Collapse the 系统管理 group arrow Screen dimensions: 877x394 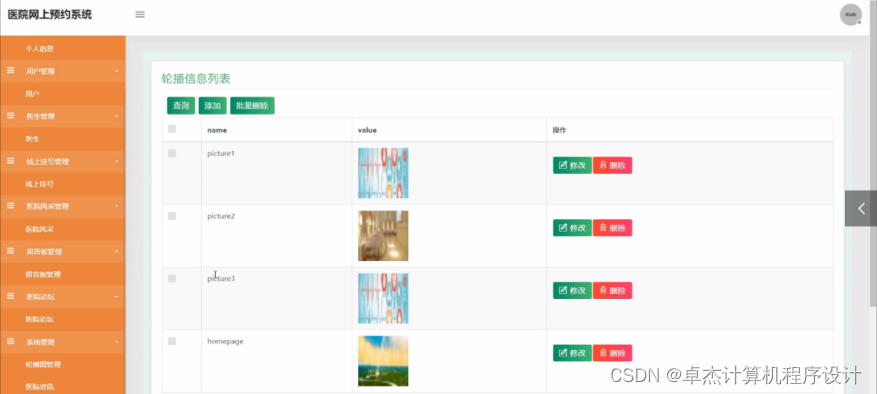coord(116,341)
